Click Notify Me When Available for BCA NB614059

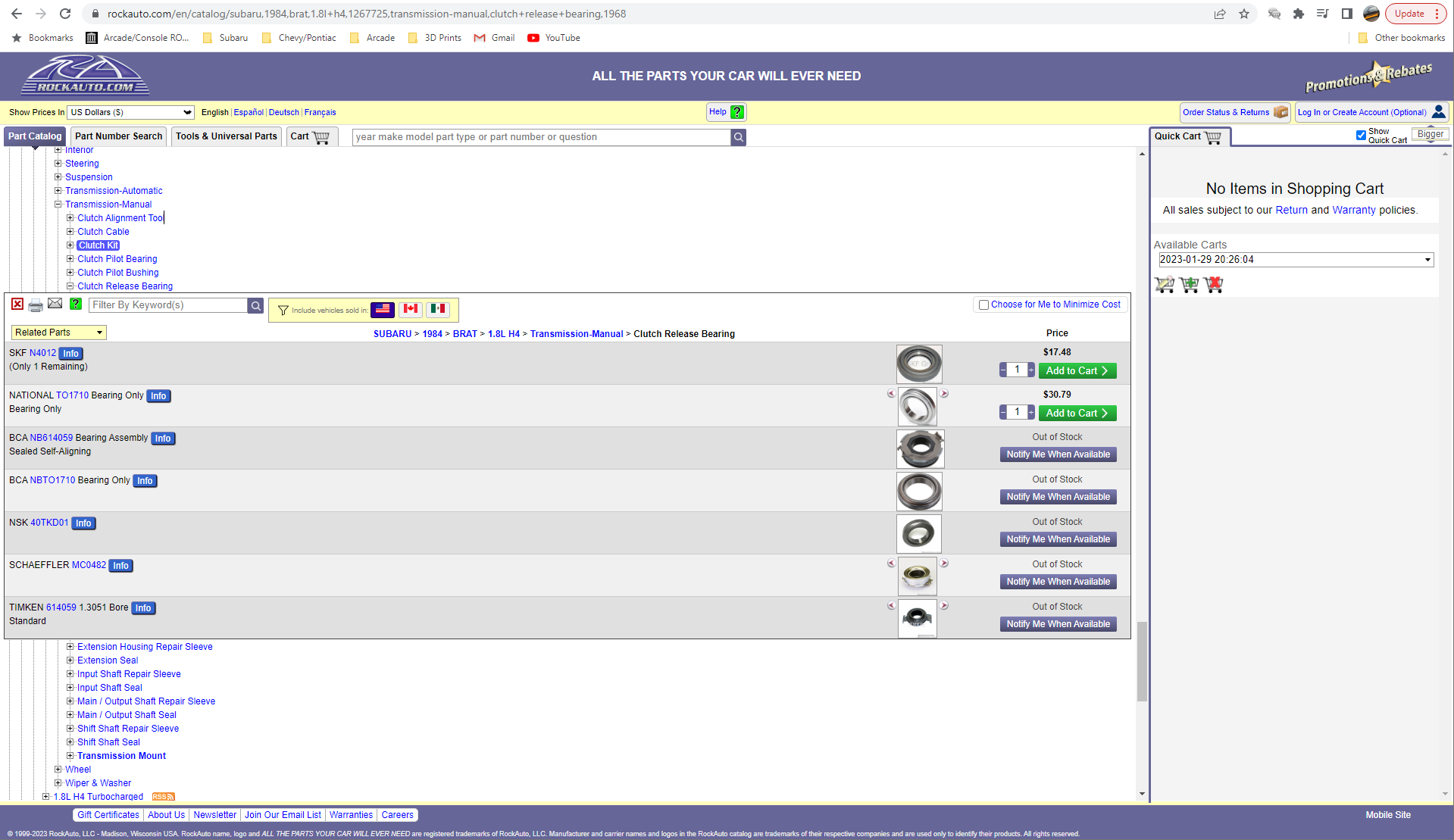click(1058, 454)
